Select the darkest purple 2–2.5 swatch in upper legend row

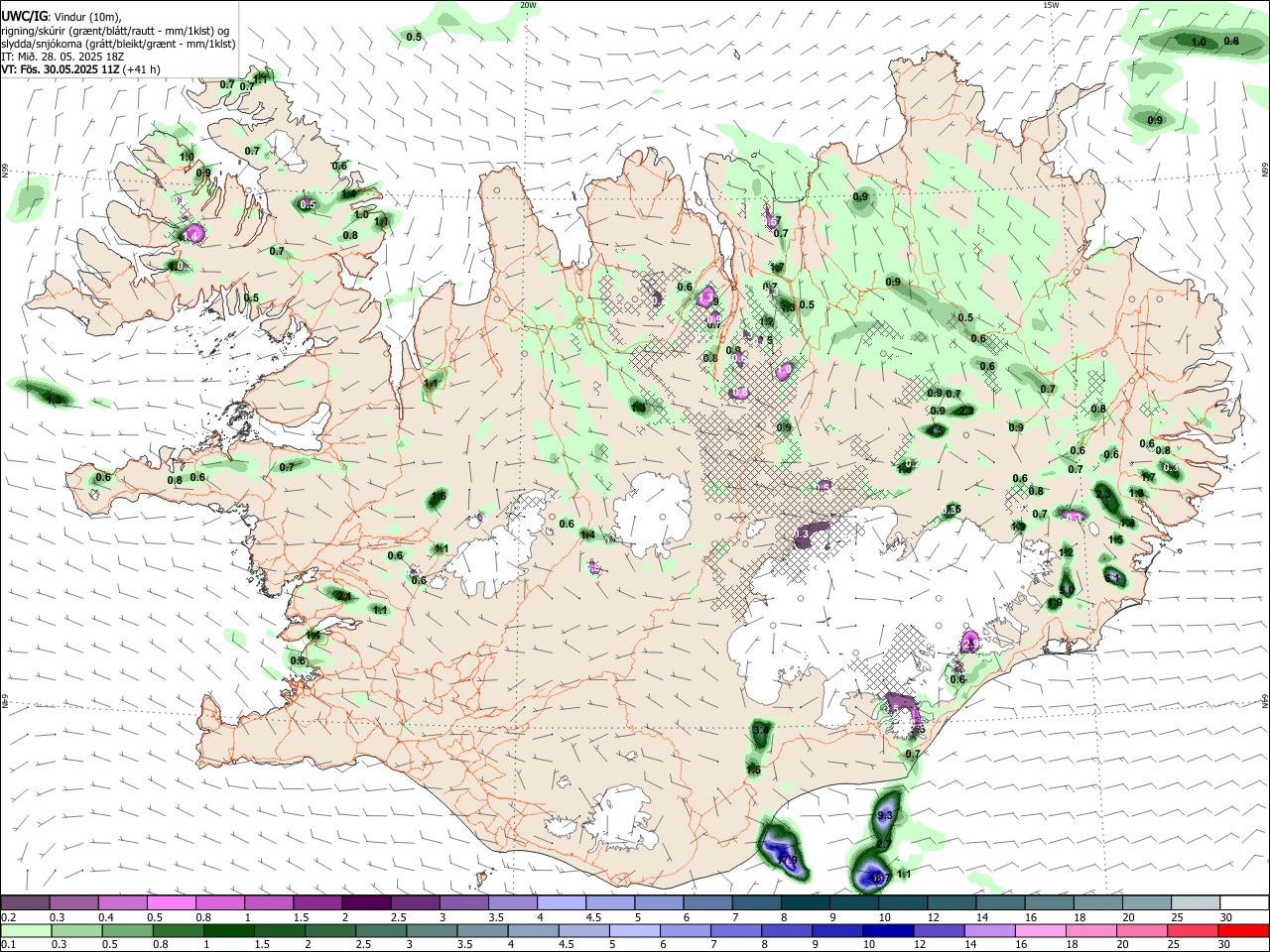click(366, 903)
